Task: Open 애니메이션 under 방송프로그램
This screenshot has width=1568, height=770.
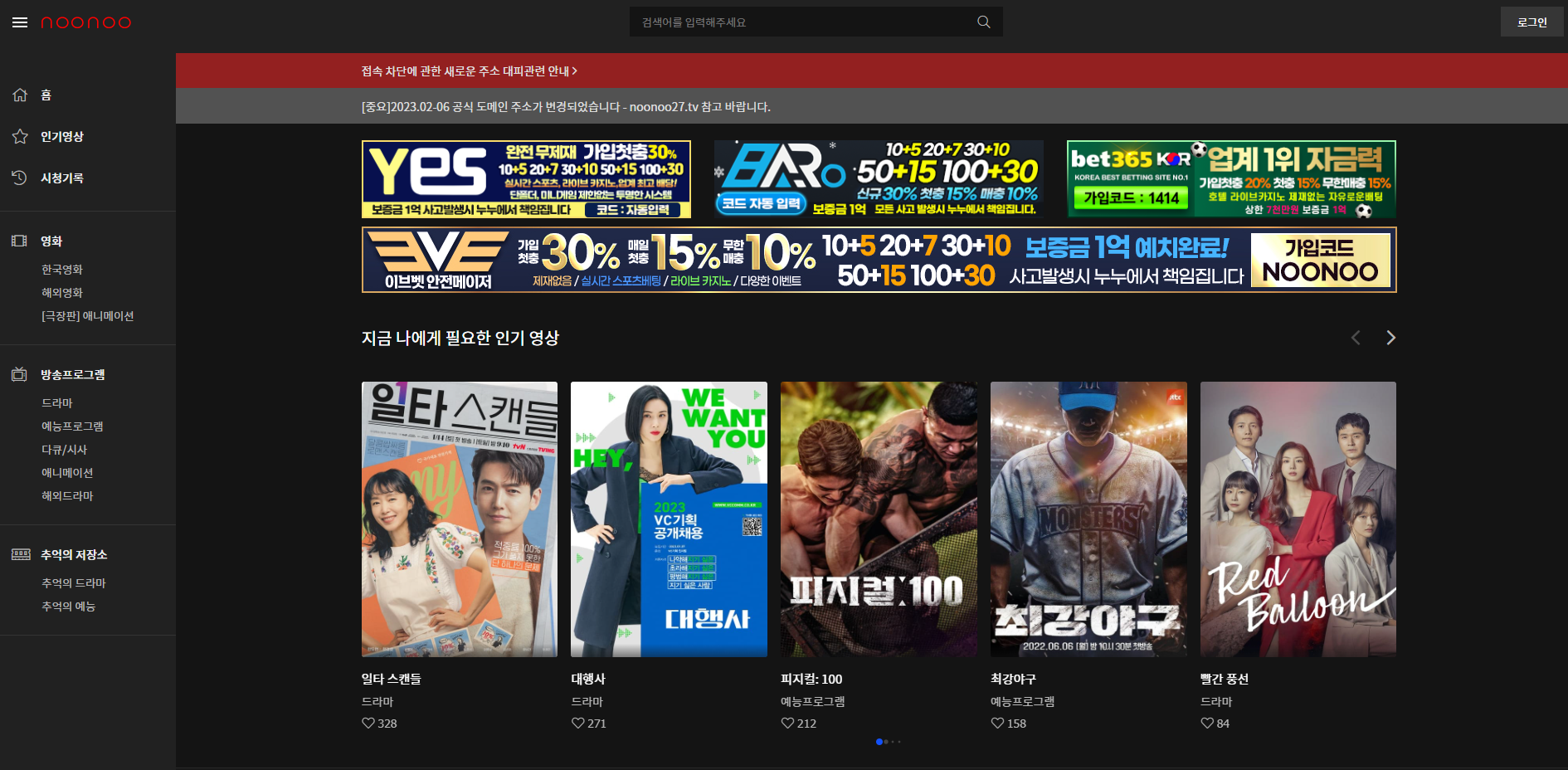Action: 67,472
